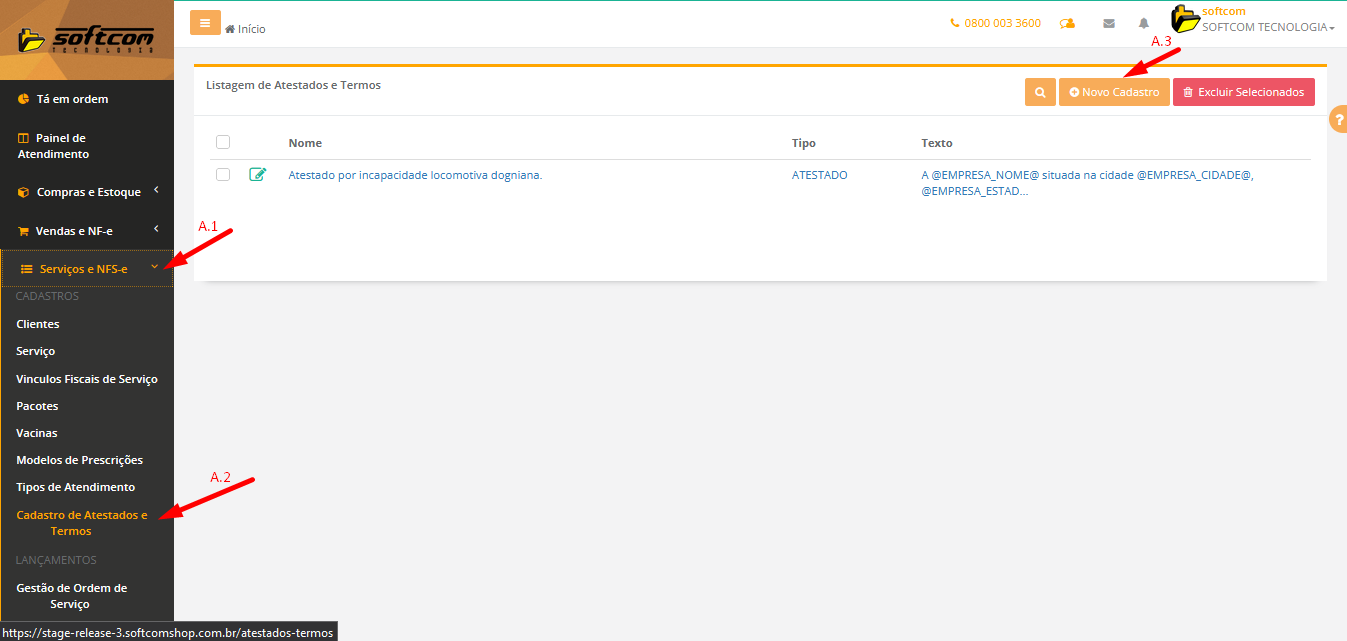Click the chat support icon in header

point(1067,23)
